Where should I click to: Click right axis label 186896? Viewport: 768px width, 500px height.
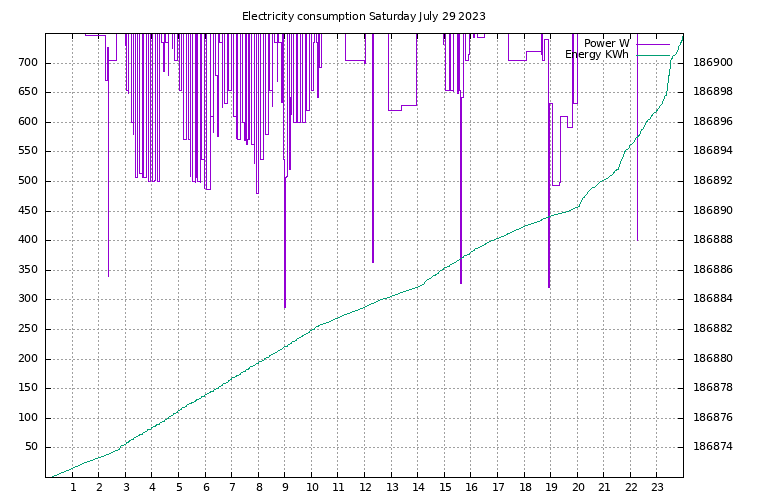click(713, 122)
